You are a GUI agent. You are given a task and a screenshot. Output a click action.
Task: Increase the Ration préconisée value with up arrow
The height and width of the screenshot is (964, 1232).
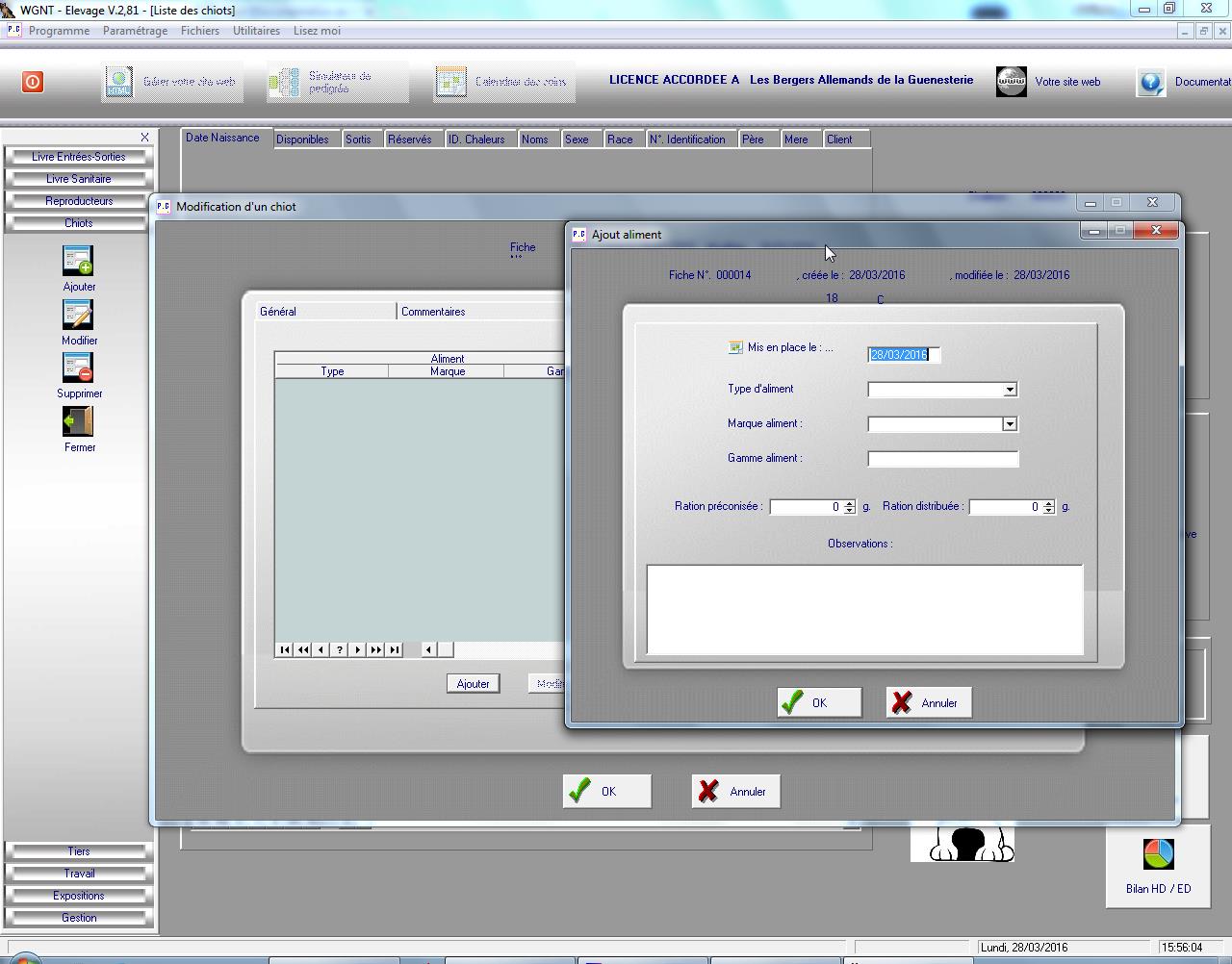click(x=849, y=503)
